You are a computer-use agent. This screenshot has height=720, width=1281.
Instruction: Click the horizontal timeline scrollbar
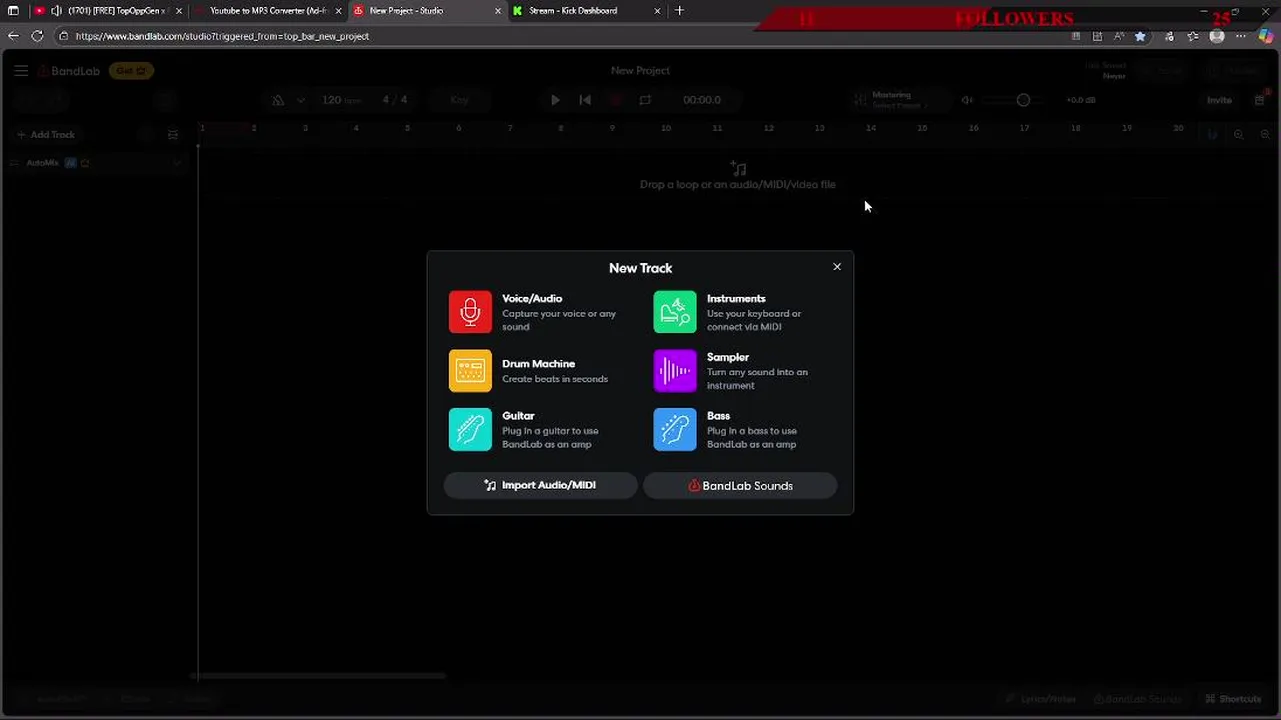pos(318,676)
